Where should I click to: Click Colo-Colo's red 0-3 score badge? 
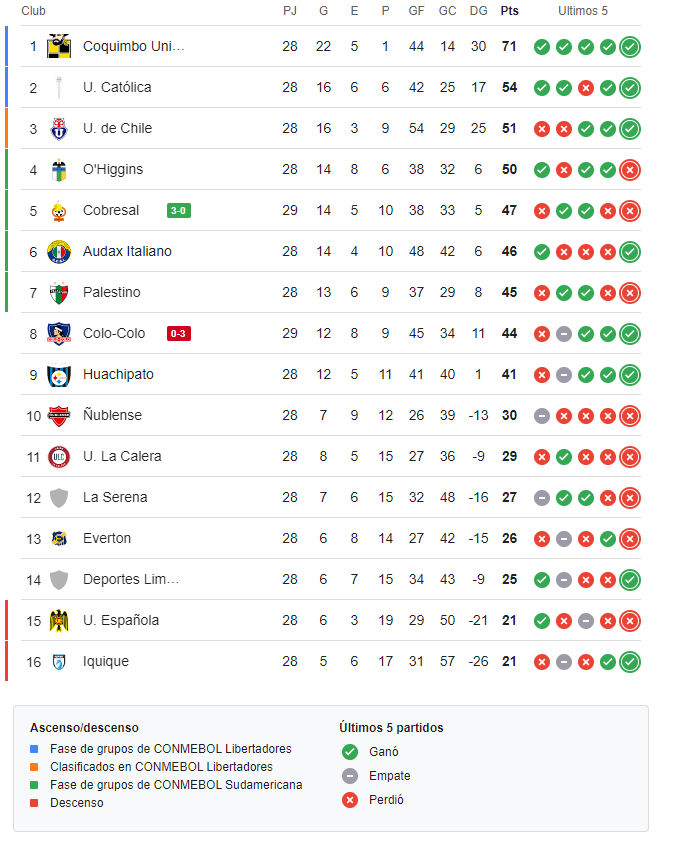(x=178, y=333)
